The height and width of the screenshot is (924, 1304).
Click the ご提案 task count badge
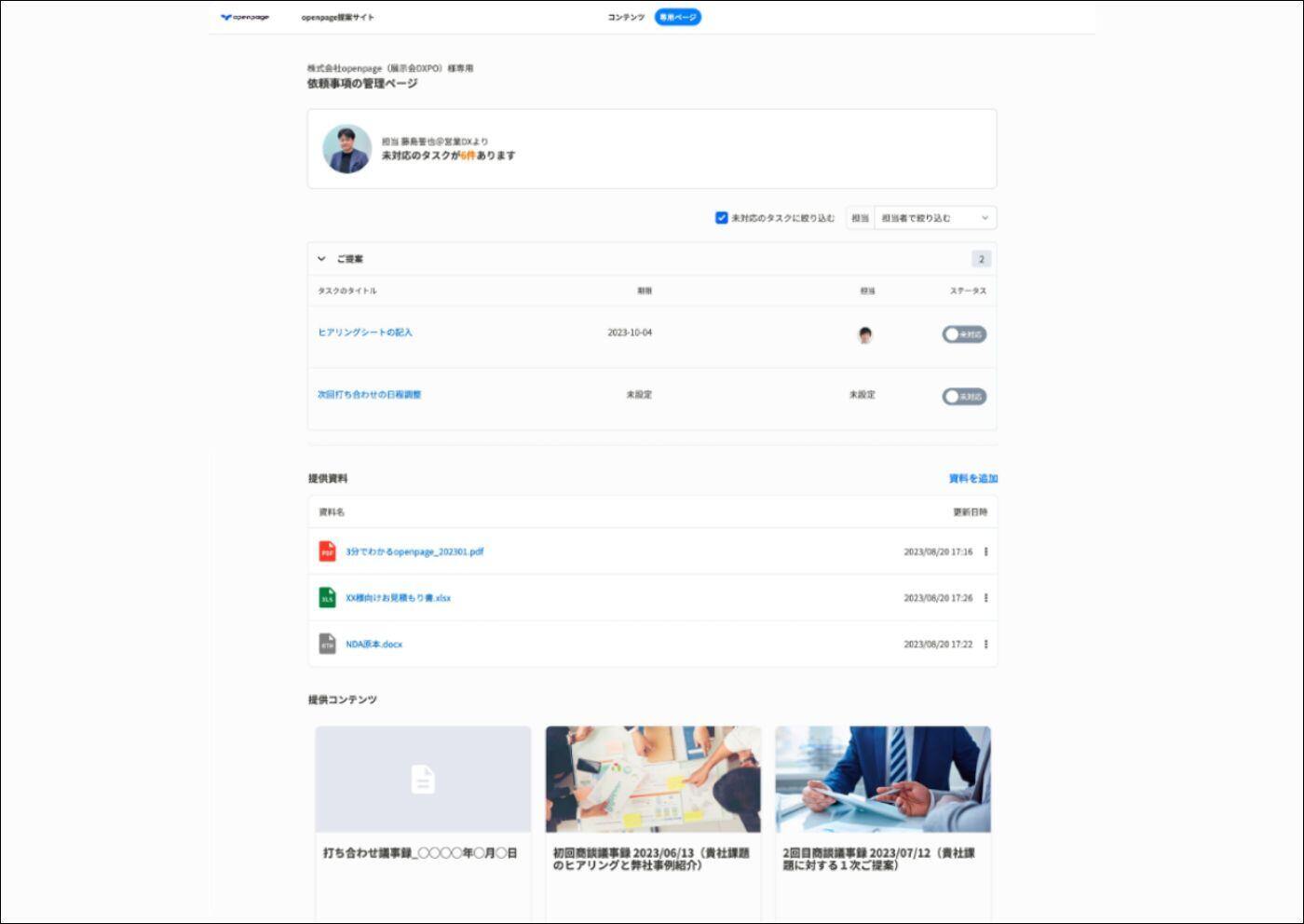click(x=981, y=259)
